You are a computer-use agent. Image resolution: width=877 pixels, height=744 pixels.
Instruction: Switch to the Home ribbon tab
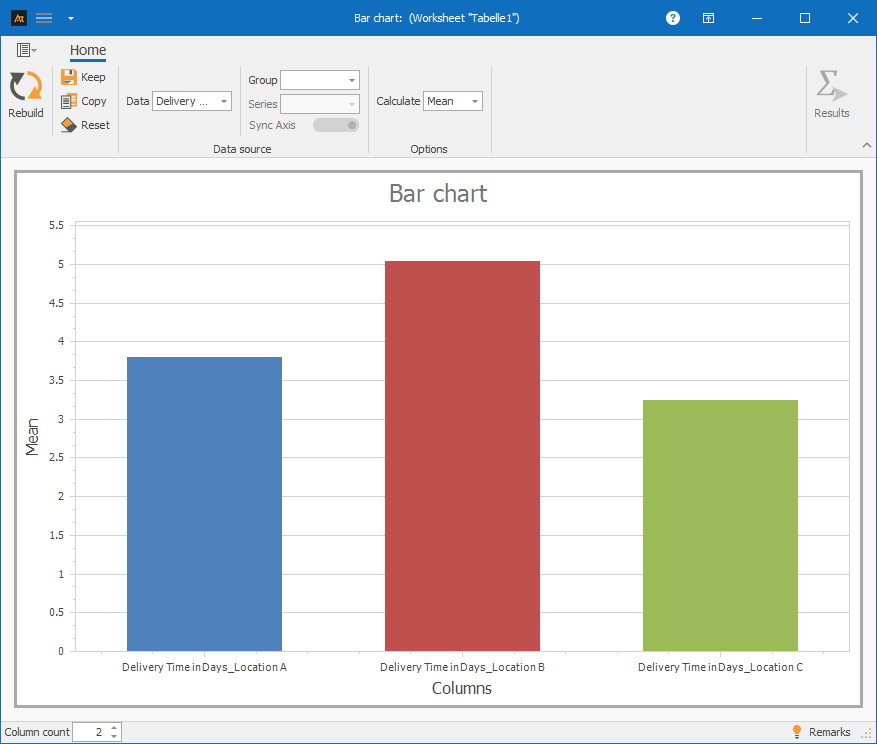tap(88, 50)
